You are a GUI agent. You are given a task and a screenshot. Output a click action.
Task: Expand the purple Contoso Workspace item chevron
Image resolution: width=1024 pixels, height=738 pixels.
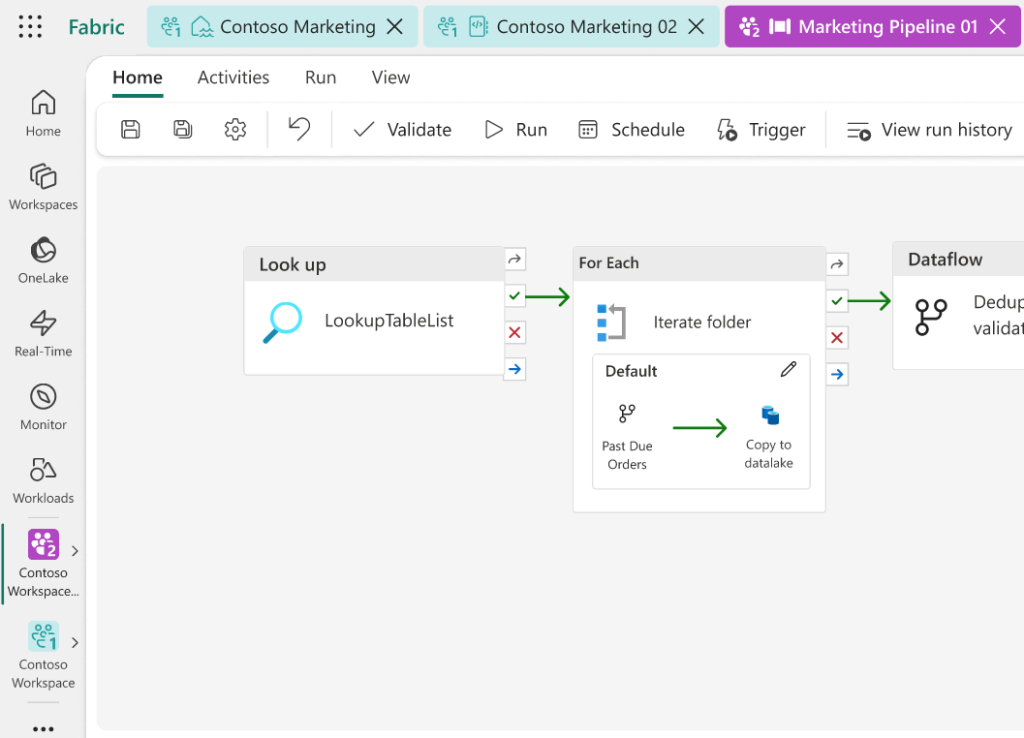[75, 551]
